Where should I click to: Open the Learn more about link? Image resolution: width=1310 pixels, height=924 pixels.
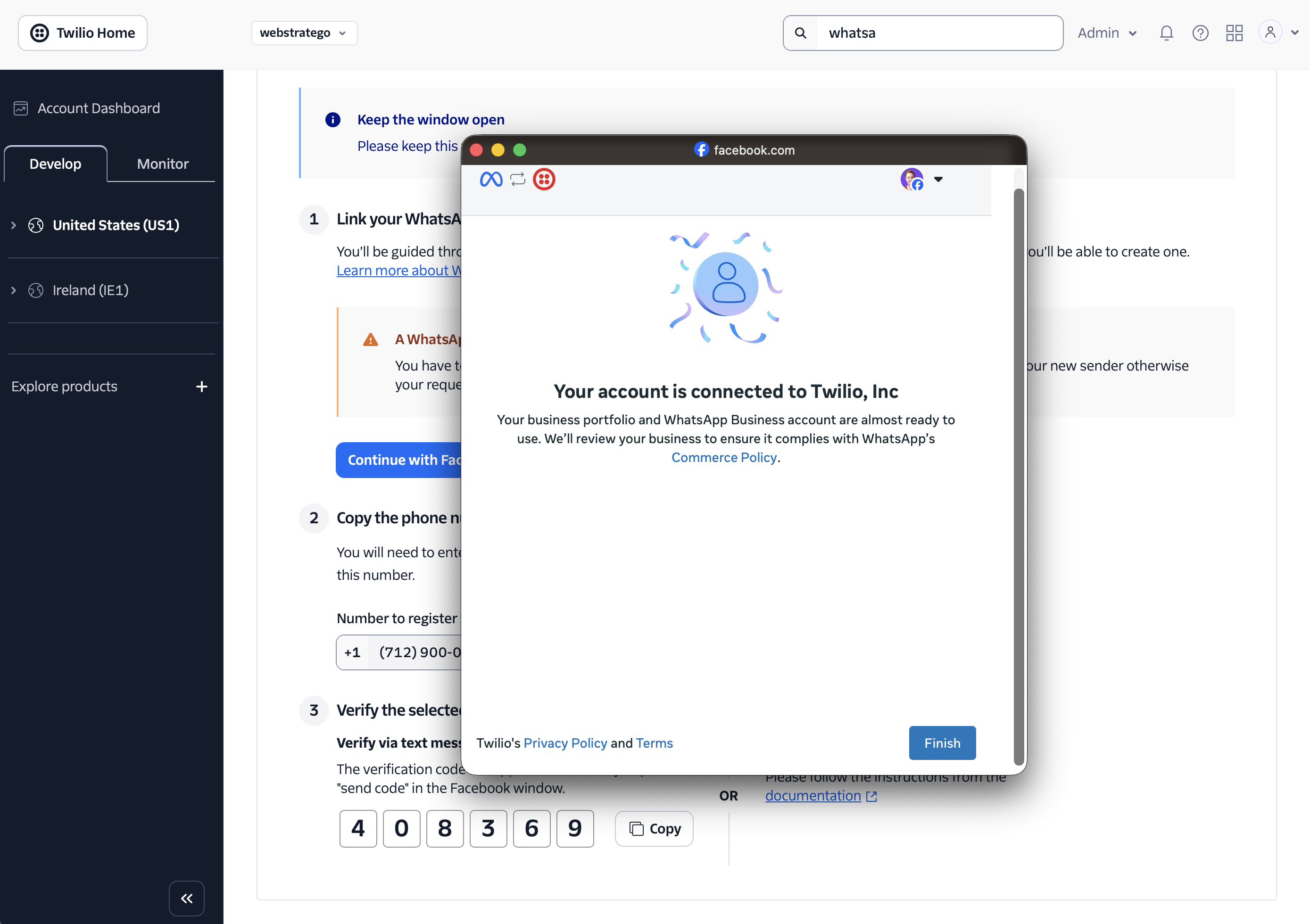click(398, 270)
